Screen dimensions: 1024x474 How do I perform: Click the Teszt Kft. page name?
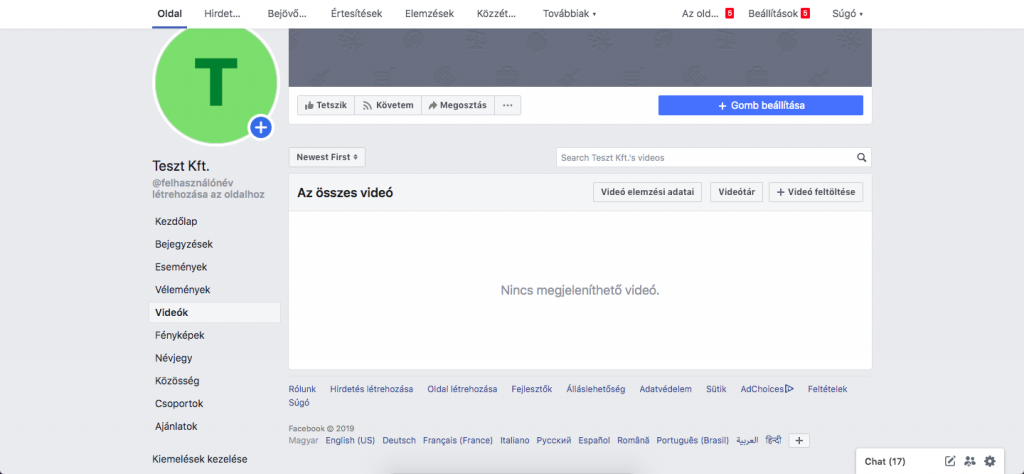(181, 166)
